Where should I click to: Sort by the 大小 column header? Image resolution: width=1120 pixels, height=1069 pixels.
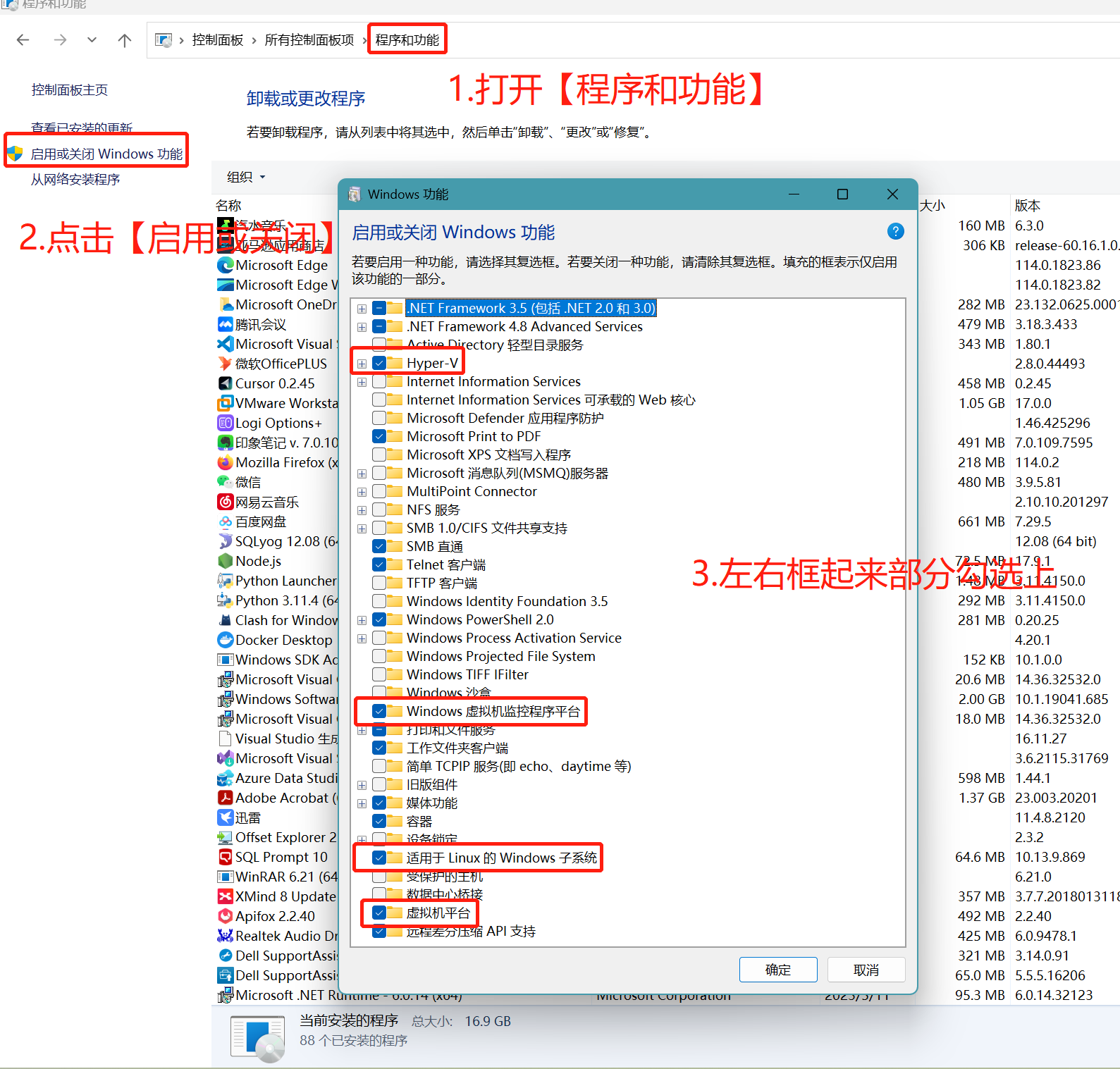click(x=933, y=206)
